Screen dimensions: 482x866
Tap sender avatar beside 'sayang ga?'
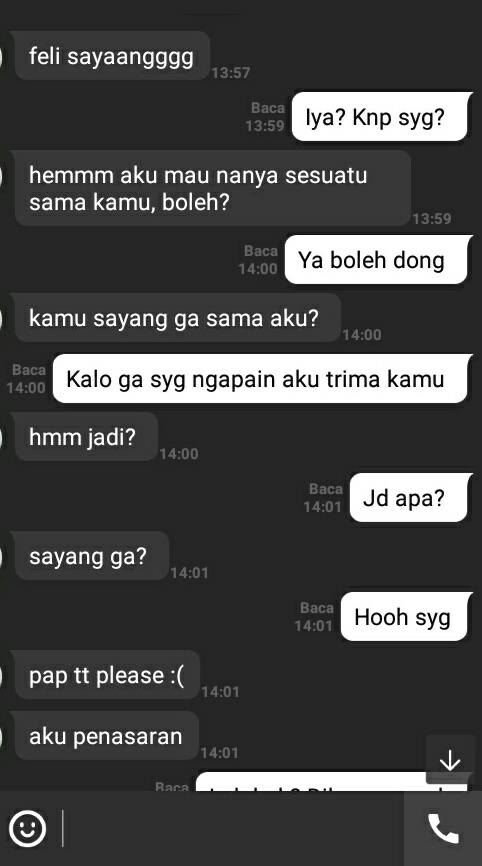tap(2, 556)
